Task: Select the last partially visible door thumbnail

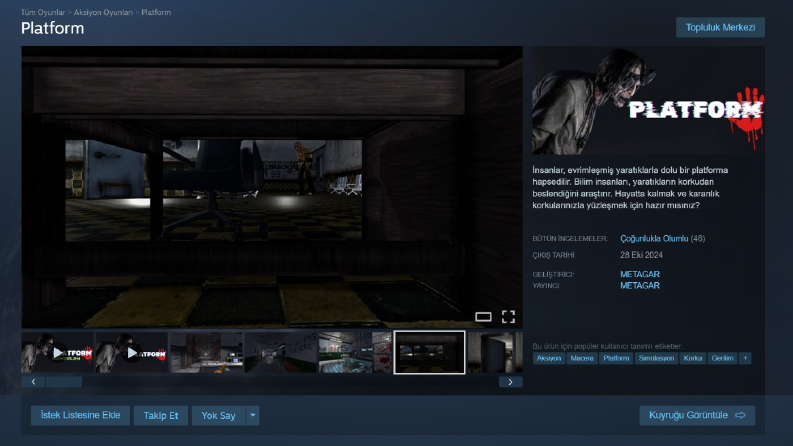Action: pyautogui.click(x=495, y=352)
